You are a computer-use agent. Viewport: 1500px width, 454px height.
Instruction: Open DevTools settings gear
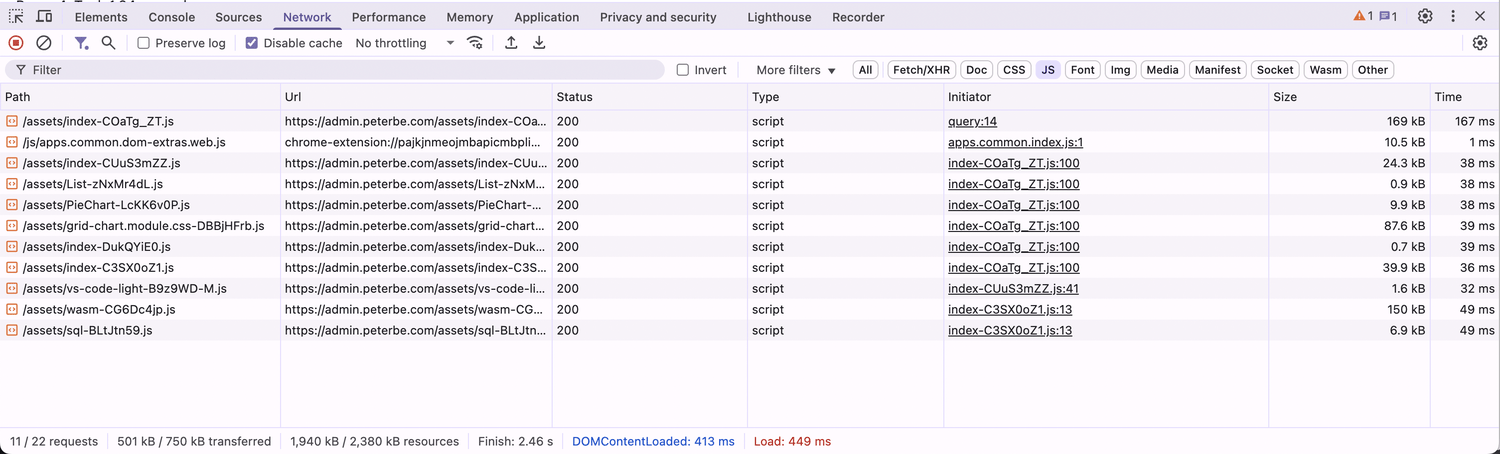pos(1425,16)
